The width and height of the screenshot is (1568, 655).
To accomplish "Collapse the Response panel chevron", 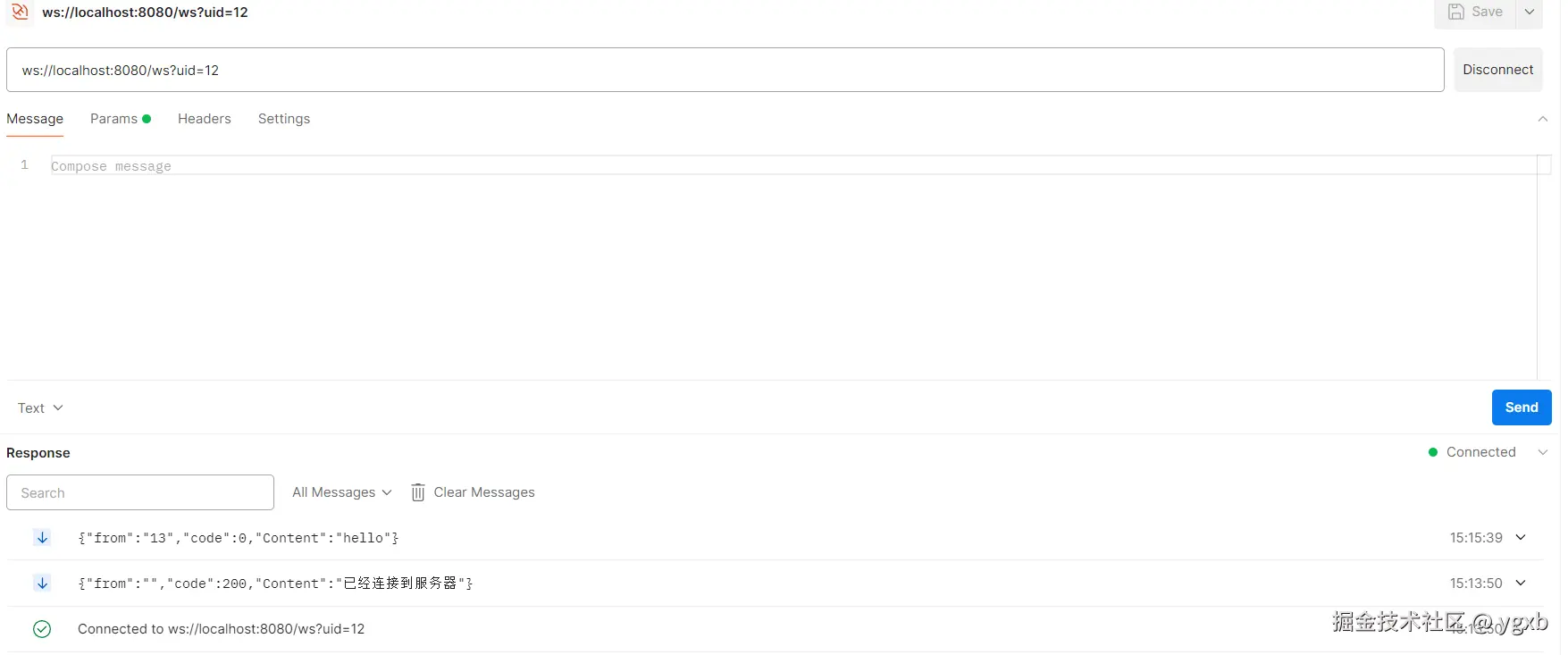I will (x=1542, y=452).
